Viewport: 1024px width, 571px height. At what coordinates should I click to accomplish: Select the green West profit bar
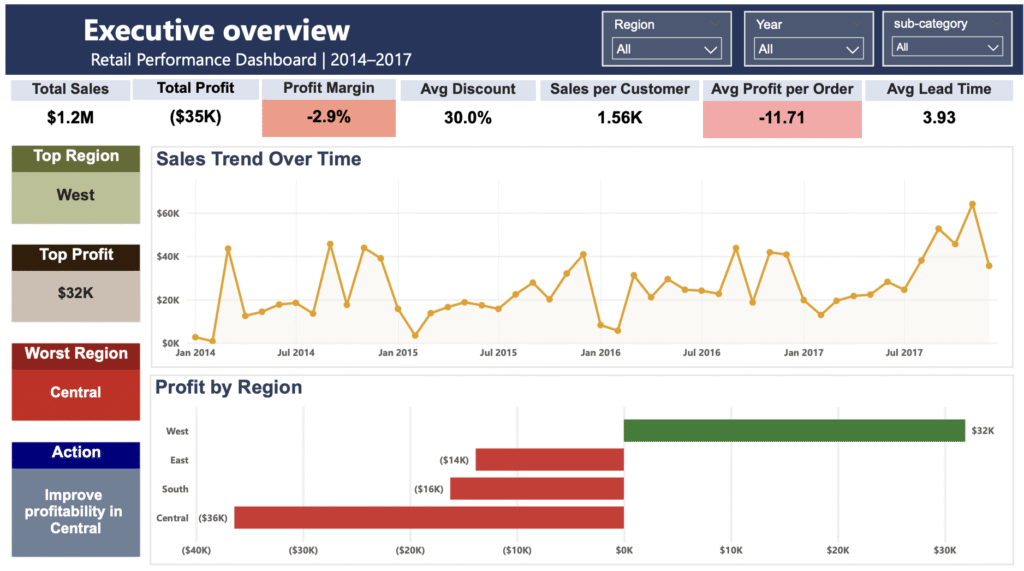[x=794, y=430]
